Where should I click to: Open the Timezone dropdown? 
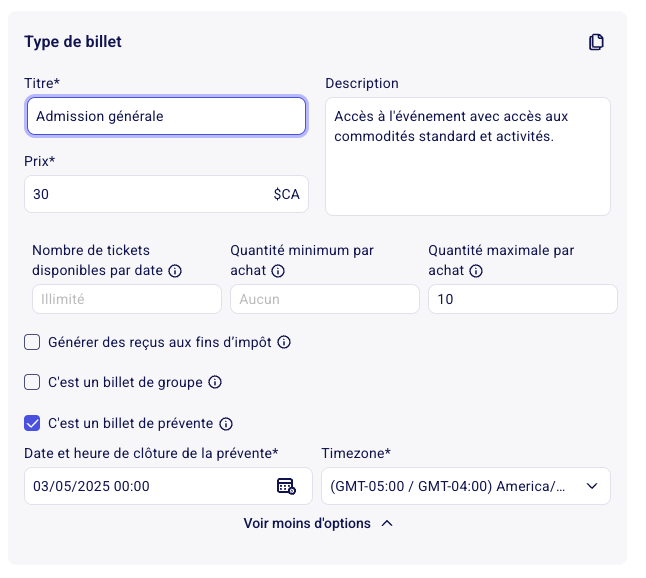pos(466,486)
